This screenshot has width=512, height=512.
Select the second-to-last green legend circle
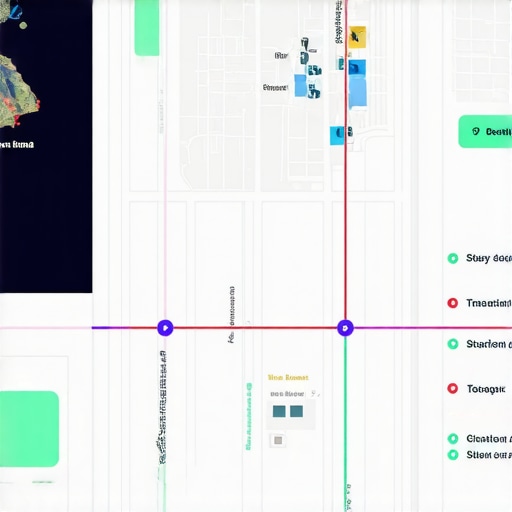(x=453, y=438)
